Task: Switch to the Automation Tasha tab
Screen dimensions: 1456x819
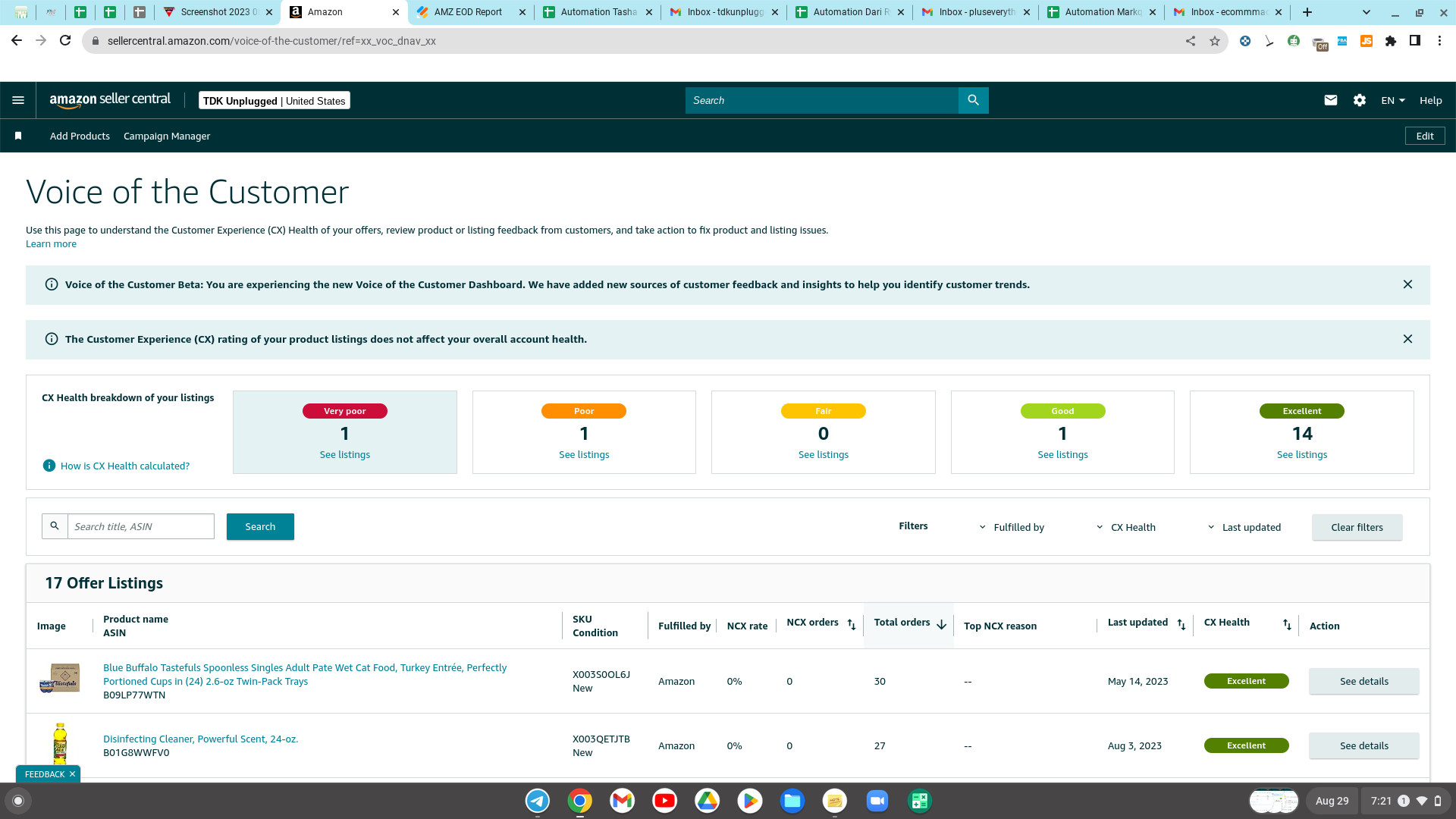Action: (x=598, y=12)
